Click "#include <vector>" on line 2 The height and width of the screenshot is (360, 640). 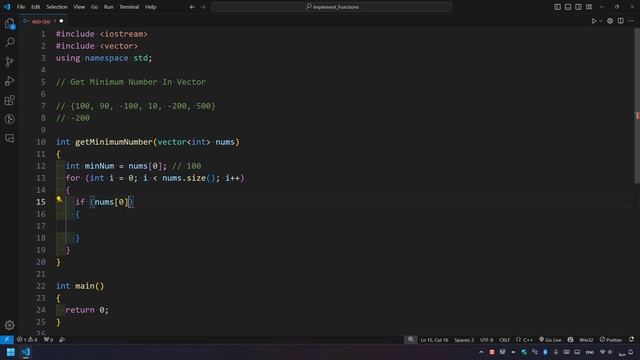click(97, 46)
